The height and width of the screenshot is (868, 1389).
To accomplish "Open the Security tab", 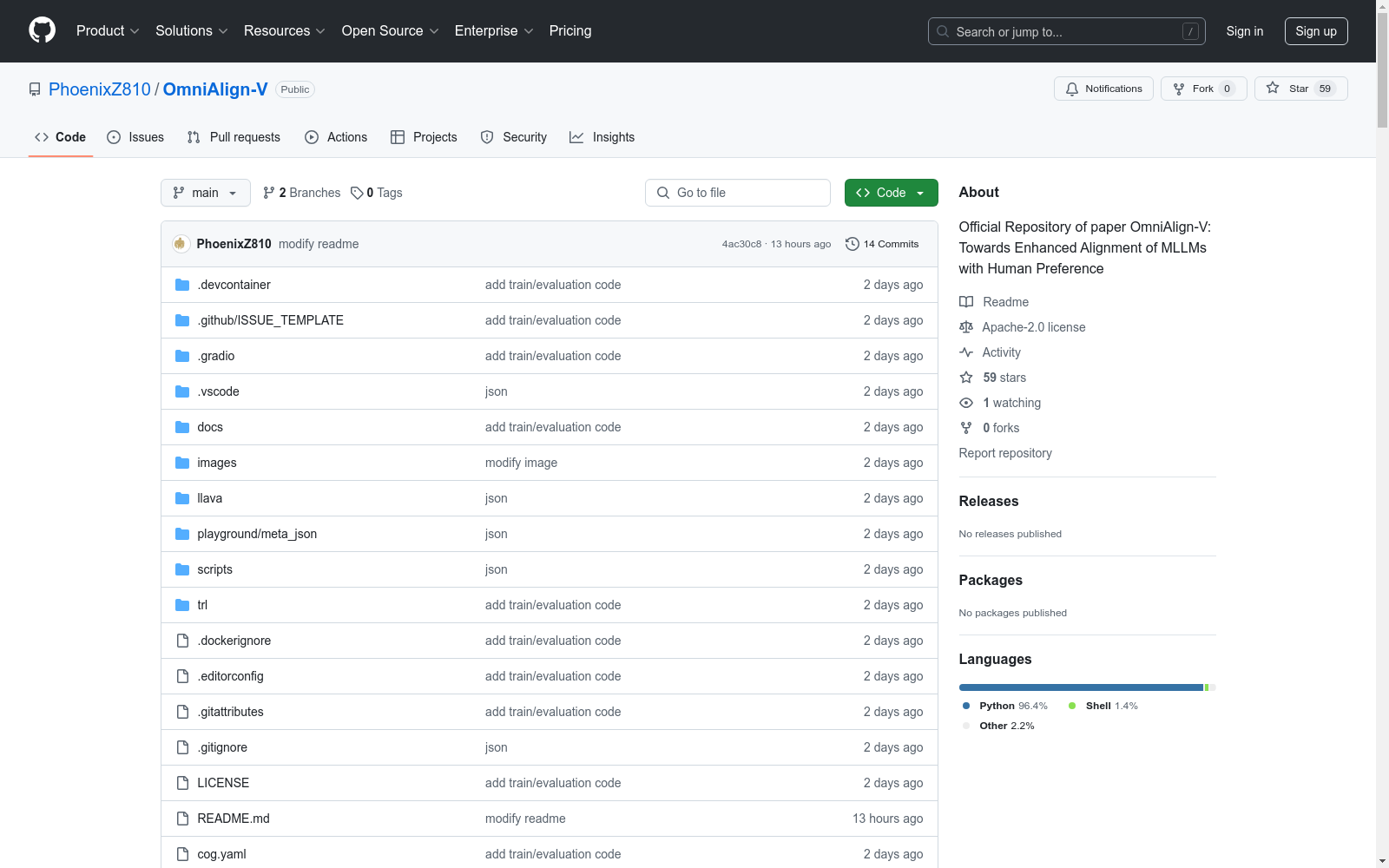I will [513, 137].
